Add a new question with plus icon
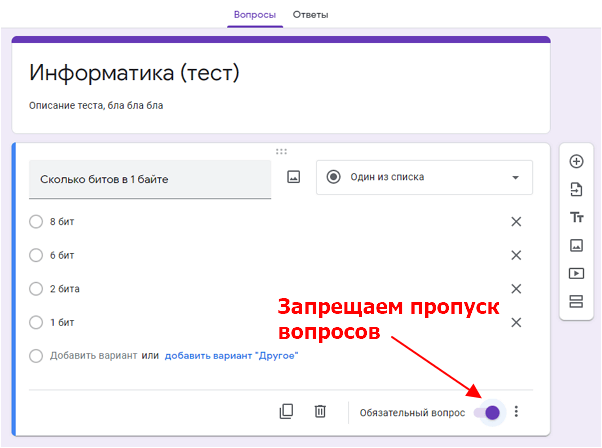 [576, 161]
